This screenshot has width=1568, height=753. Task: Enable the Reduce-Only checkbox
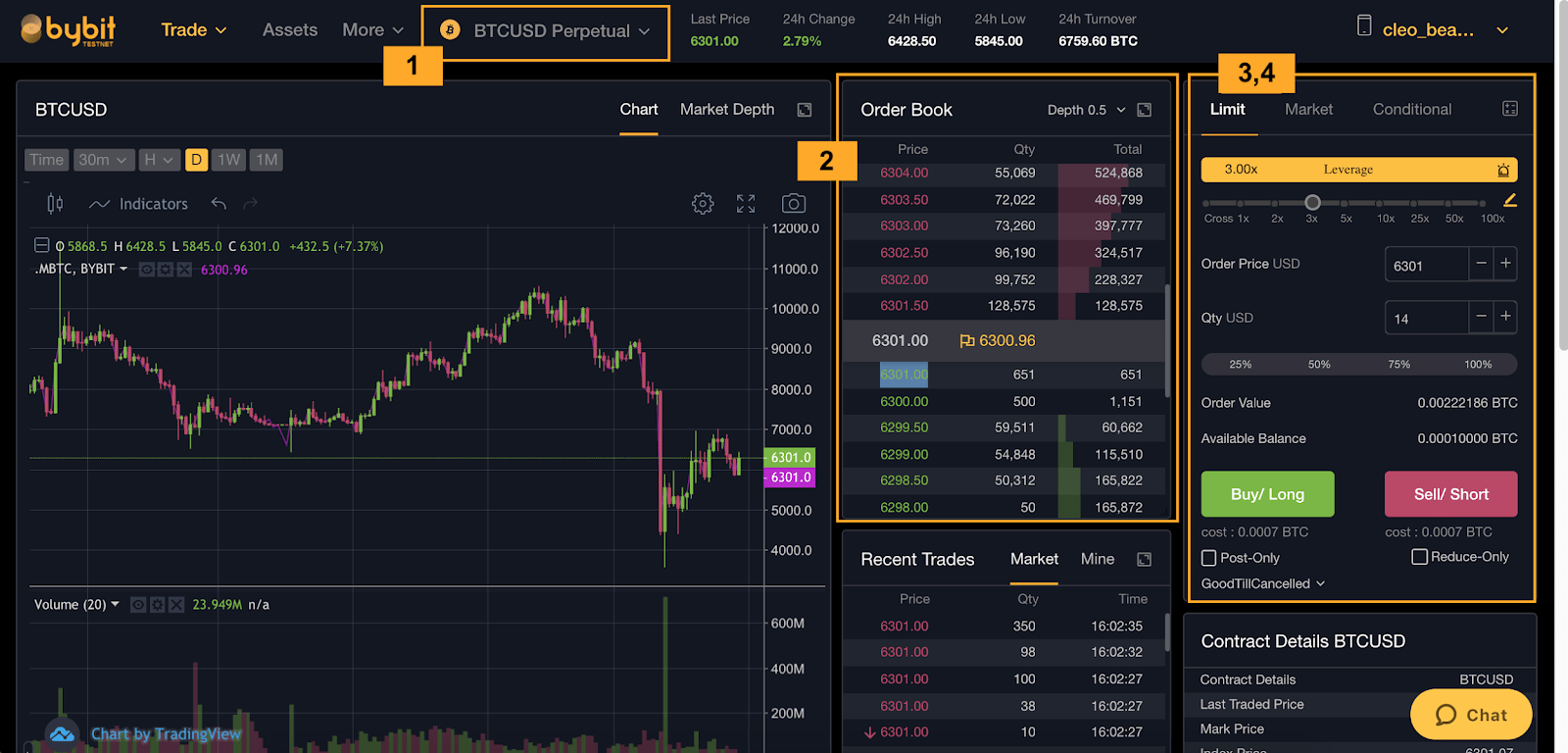pyautogui.click(x=1419, y=557)
